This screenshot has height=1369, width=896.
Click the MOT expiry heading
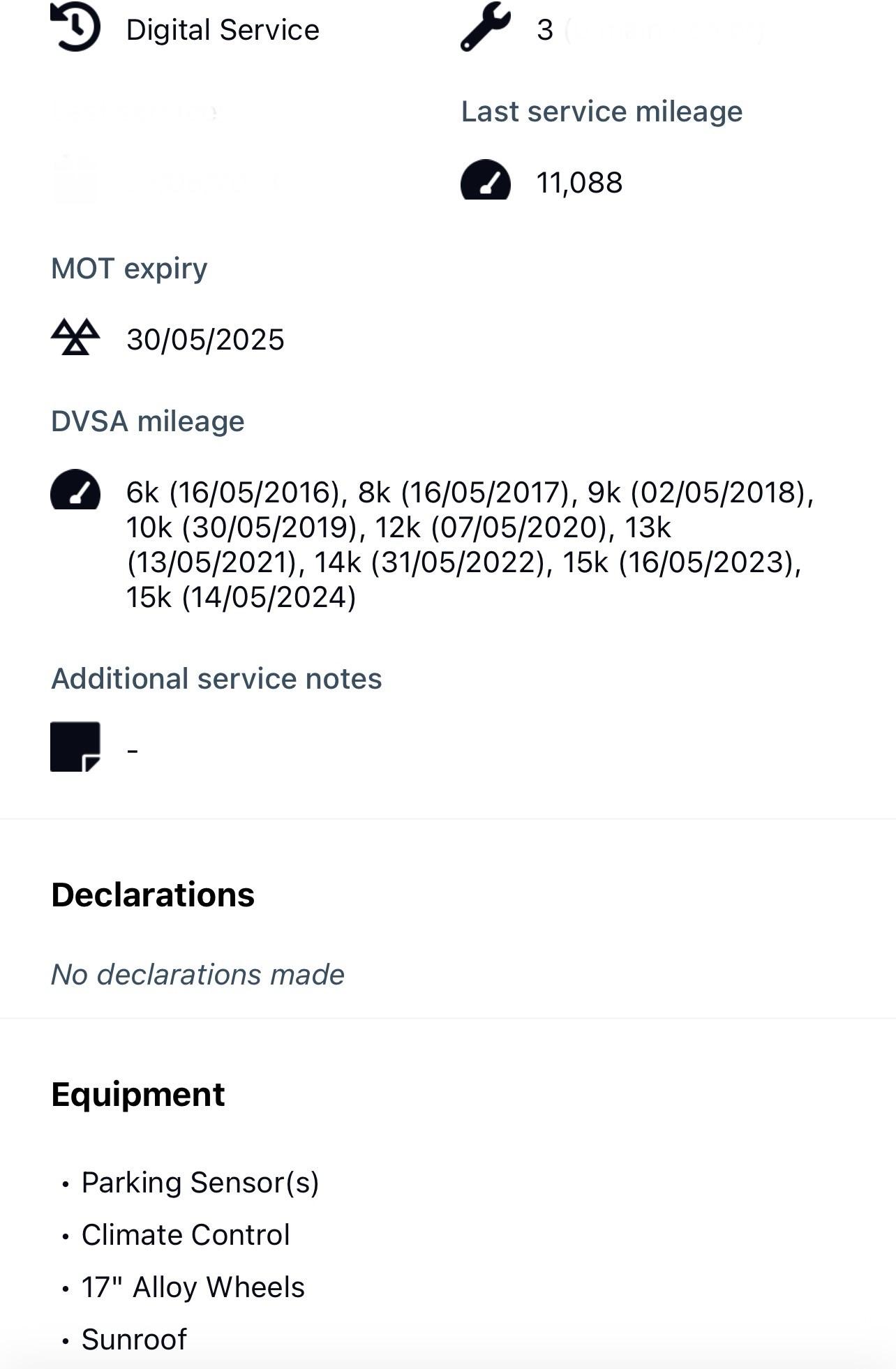click(x=129, y=269)
